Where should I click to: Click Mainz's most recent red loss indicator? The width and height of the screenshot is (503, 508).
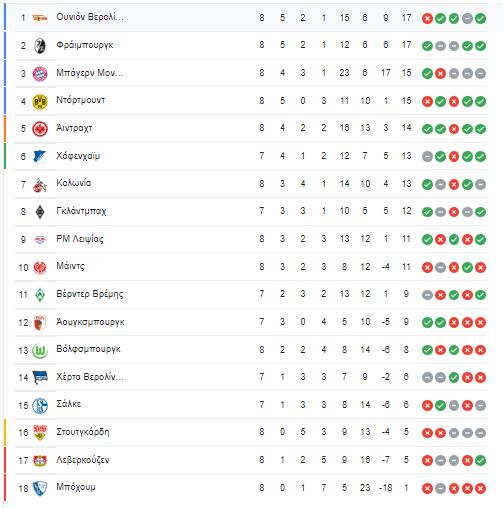click(x=480, y=267)
